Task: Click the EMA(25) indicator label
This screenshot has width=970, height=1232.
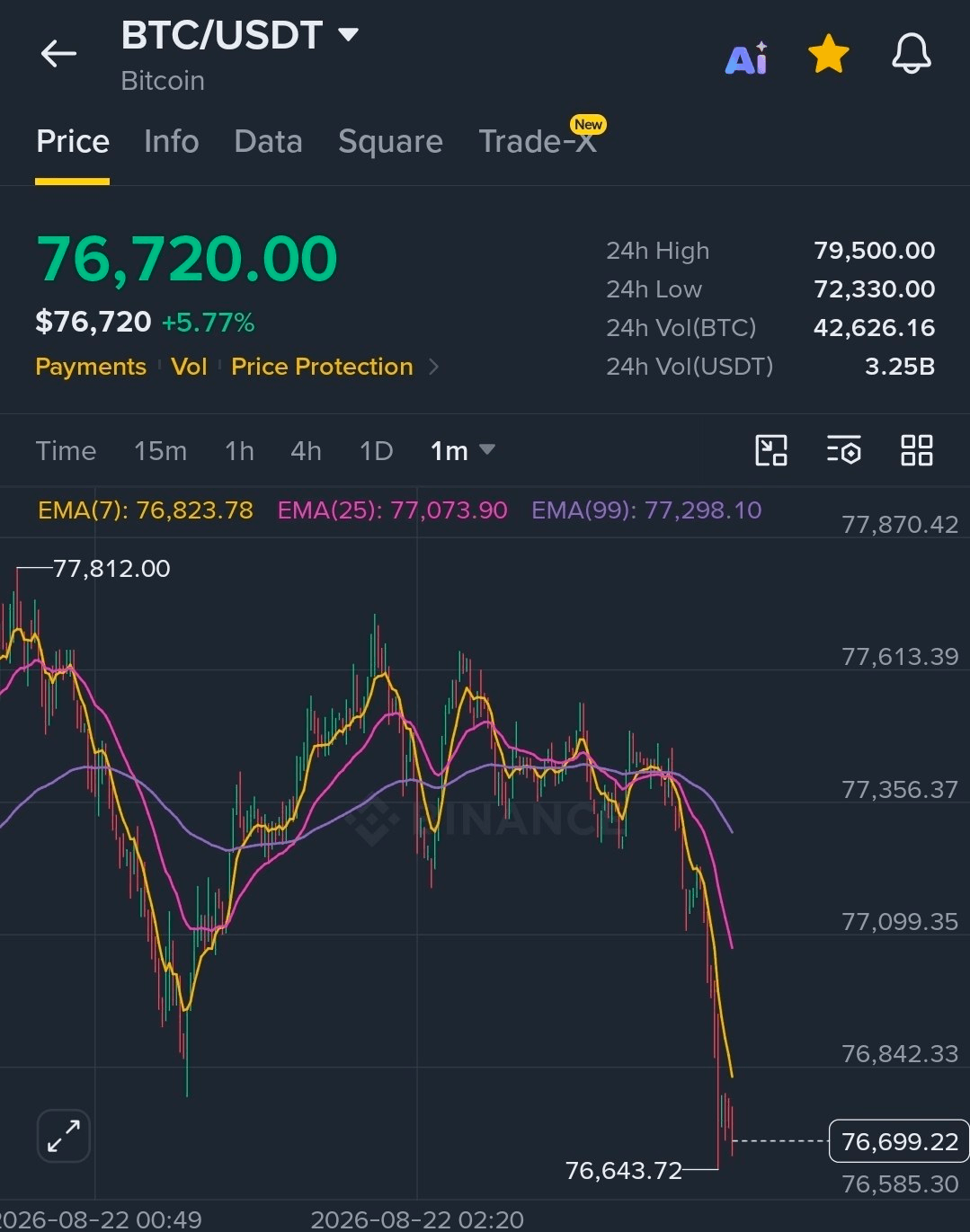Action: click(392, 510)
